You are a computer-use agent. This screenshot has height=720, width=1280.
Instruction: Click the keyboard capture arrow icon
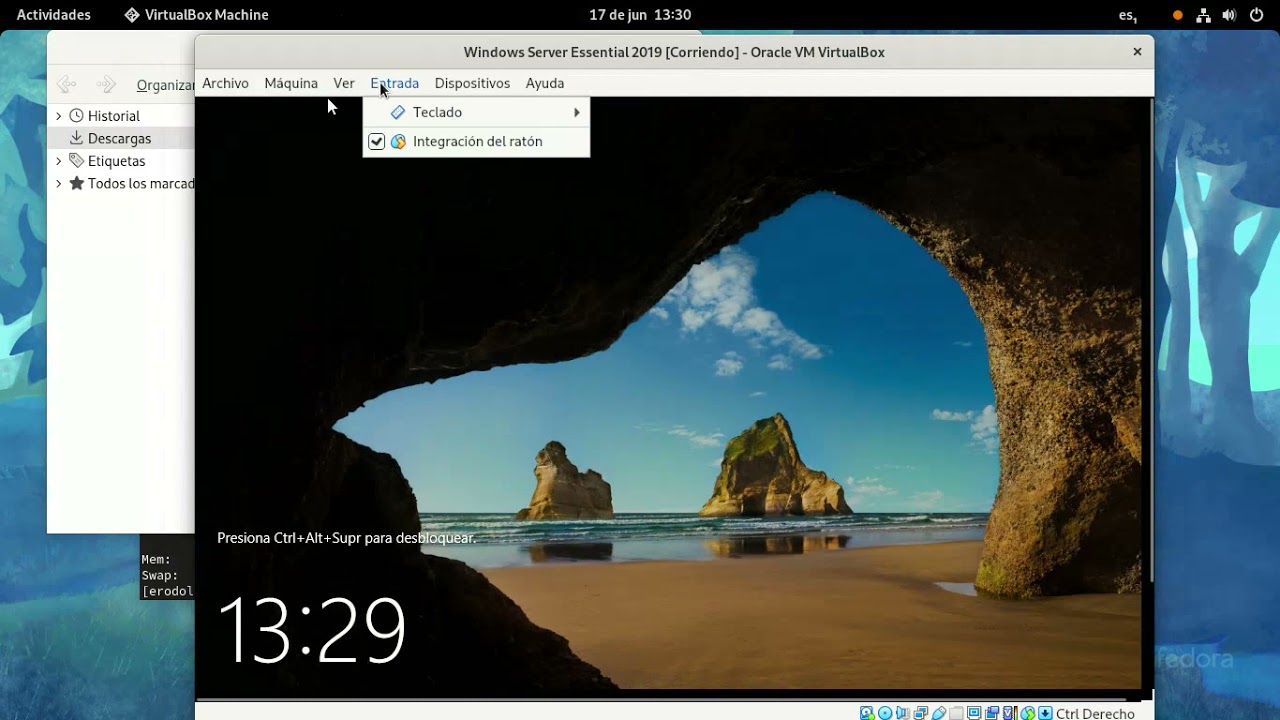tap(1045, 714)
